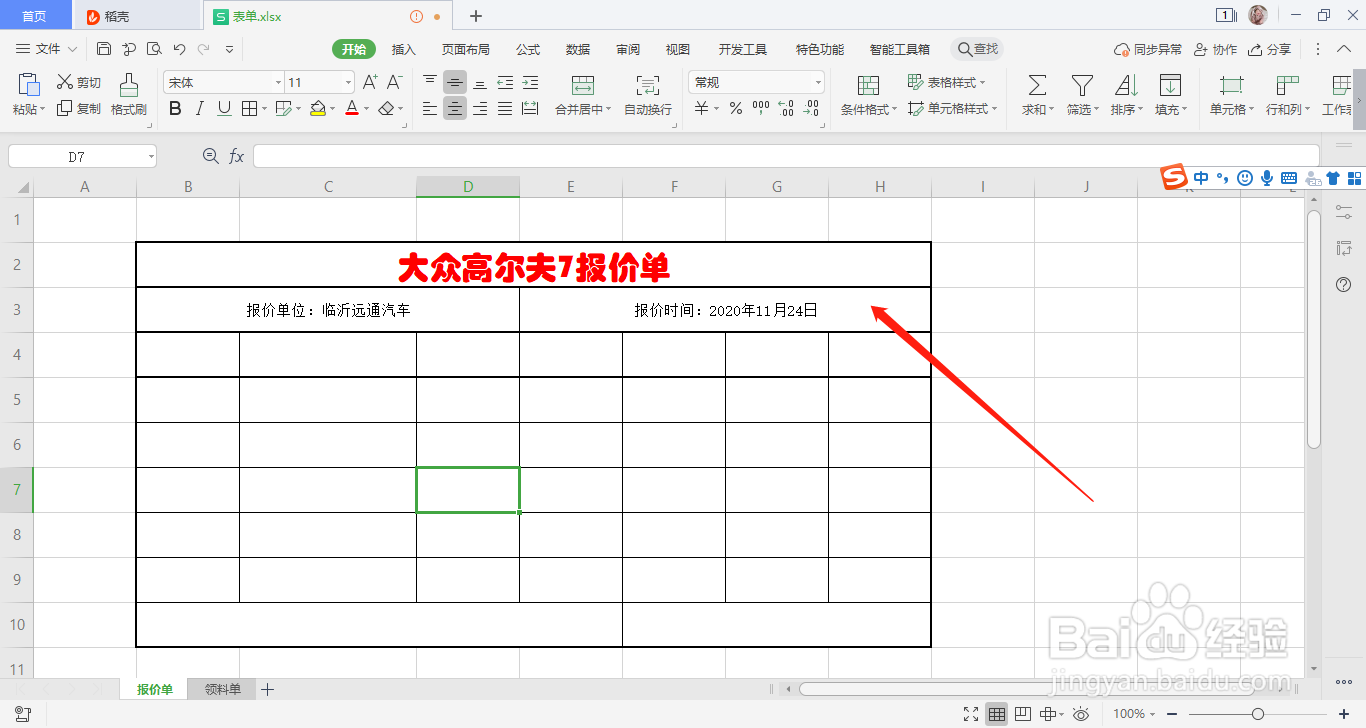The width and height of the screenshot is (1366, 728).
Task: Open the 页面布局 (Page Layout) tab
Action: coord(466,49)
